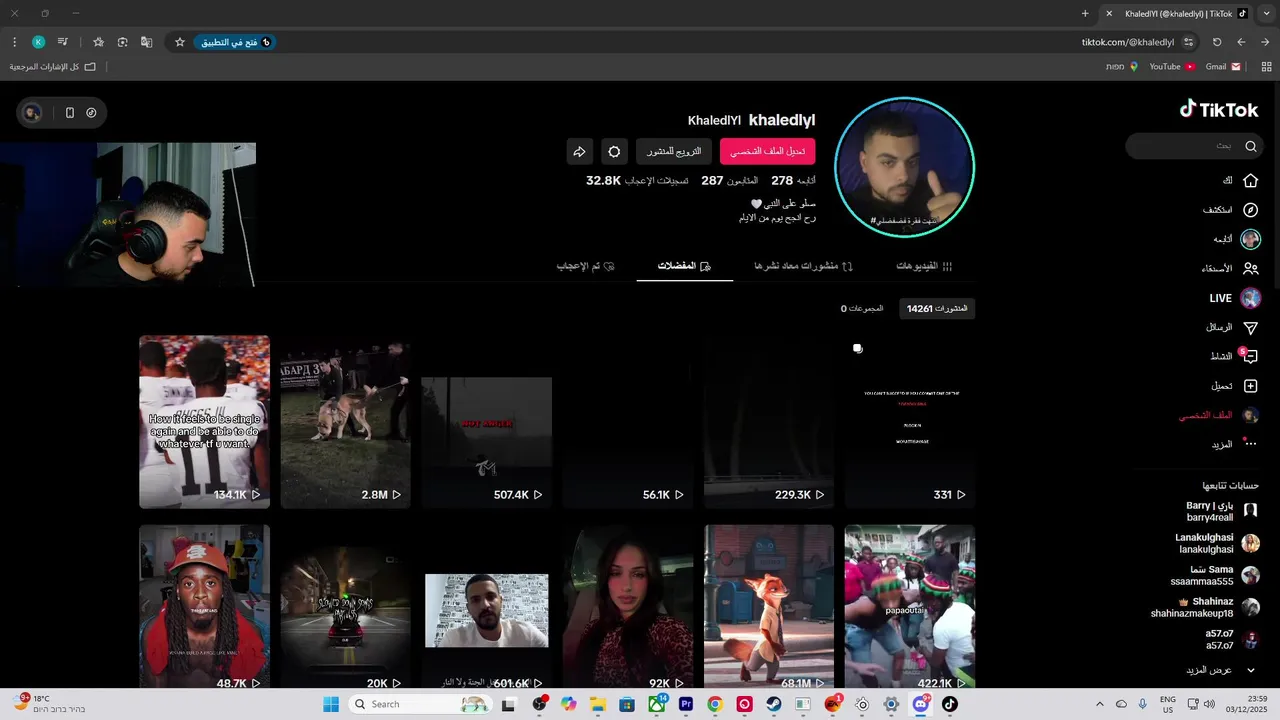
Task: Open the fox animation video
Action: (768, 606)
